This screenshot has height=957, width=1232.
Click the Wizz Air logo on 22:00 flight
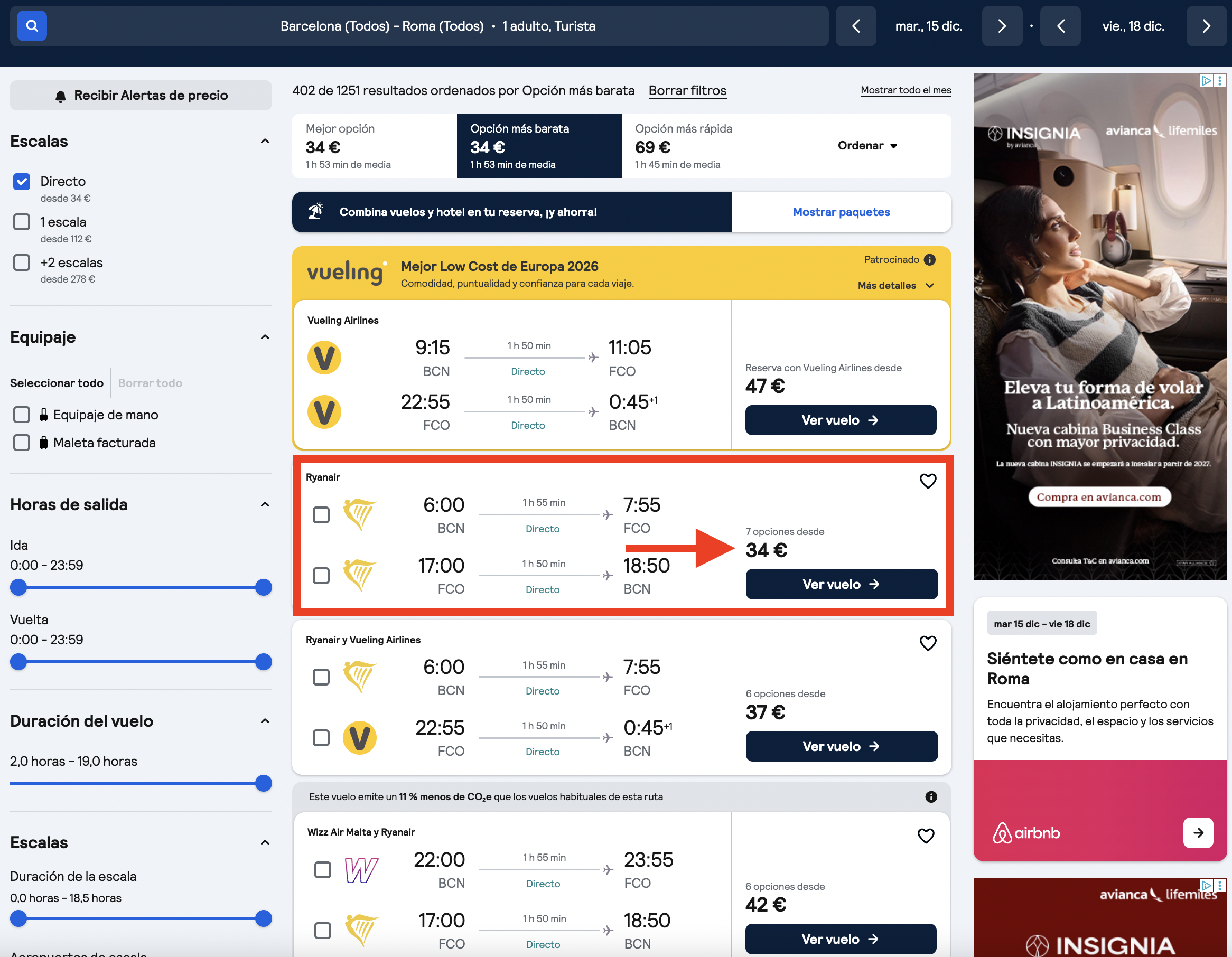point(361,869)
